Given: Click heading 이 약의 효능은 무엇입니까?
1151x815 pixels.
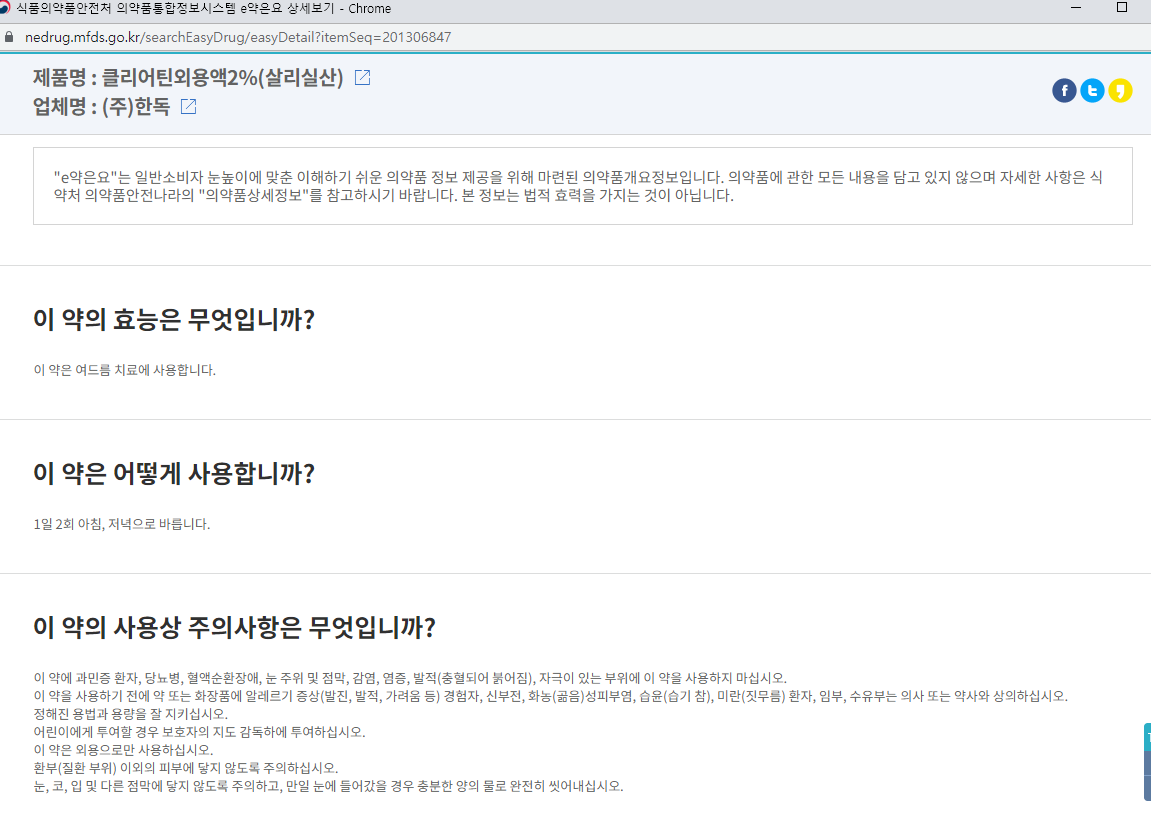Looking at the screenshot, I should click(174, 319).
